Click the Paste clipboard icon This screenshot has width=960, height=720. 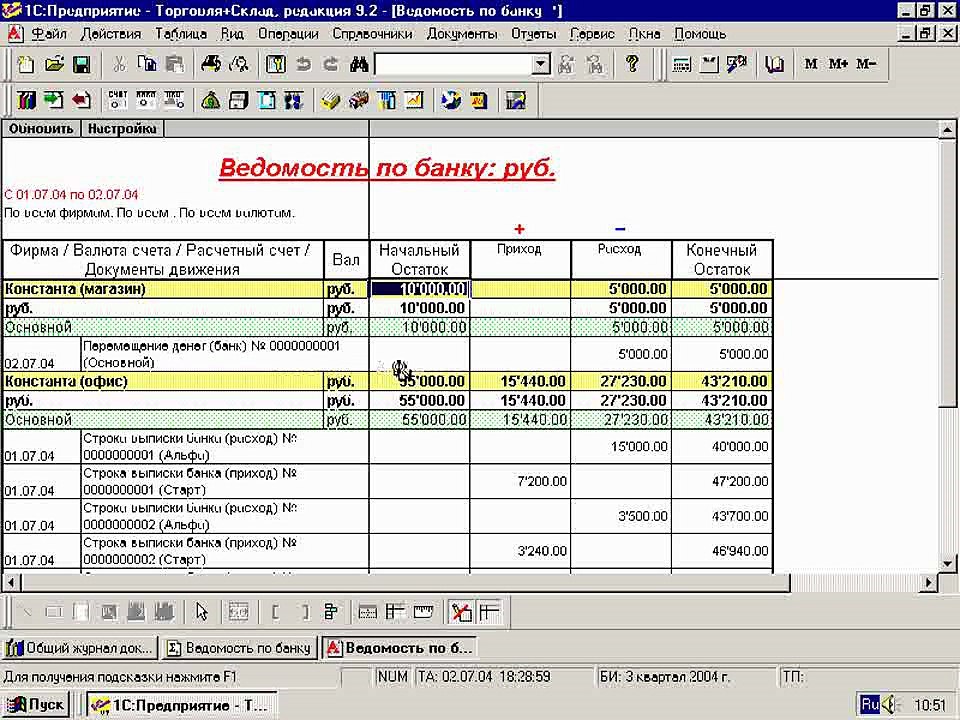[174, 64]
